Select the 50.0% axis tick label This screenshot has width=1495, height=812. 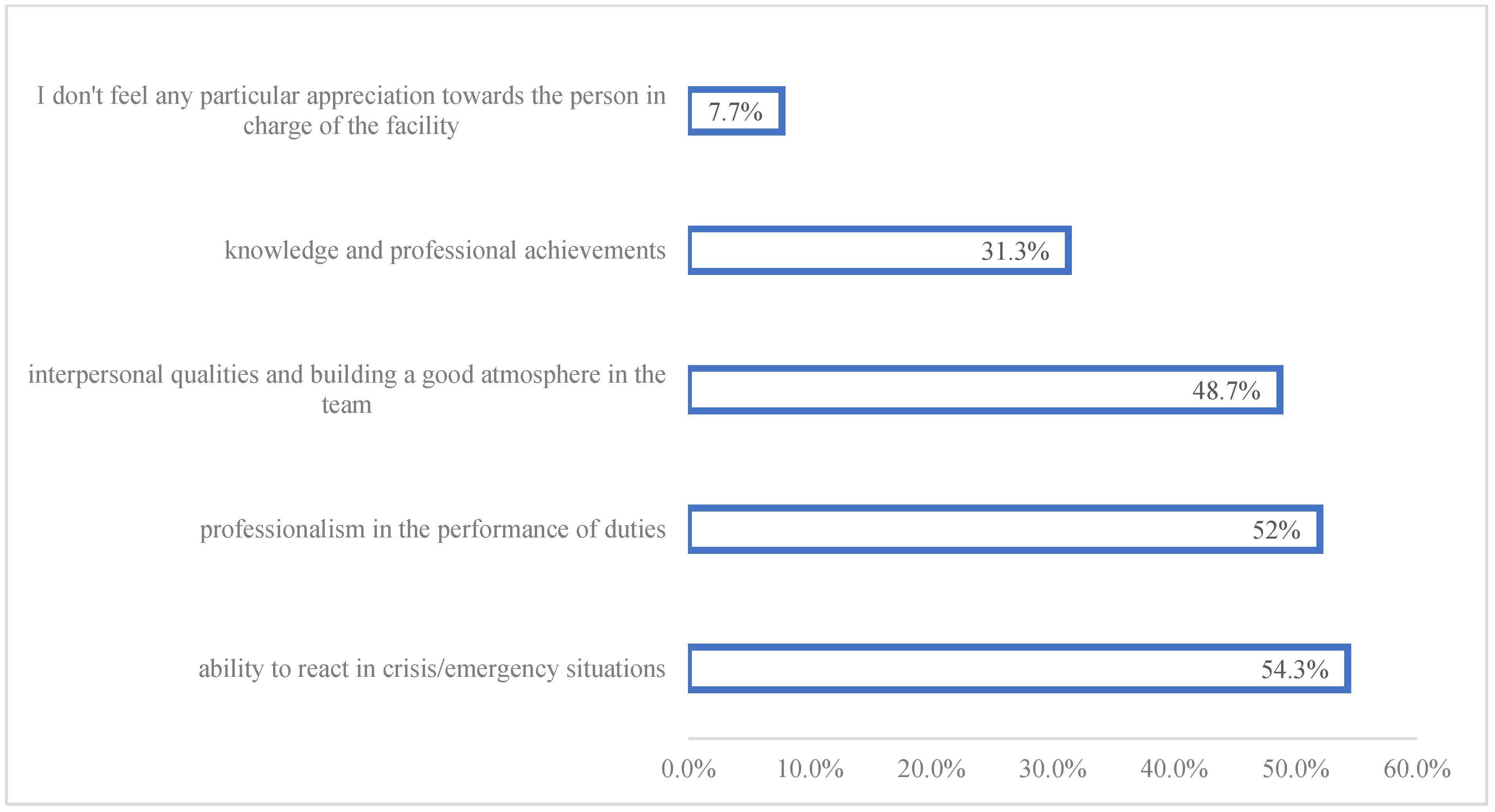click(x=1296, y=769)
